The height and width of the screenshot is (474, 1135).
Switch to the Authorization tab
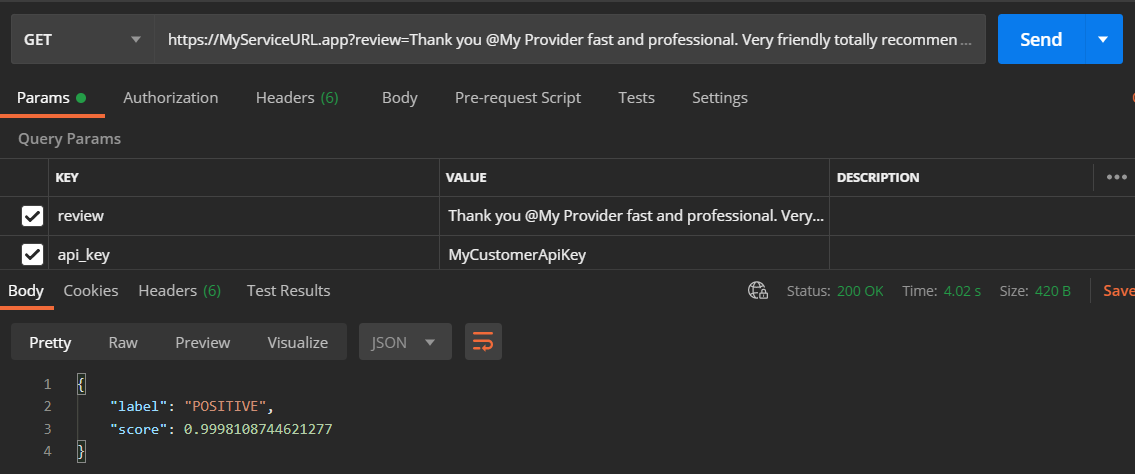[x=171, y=98]
